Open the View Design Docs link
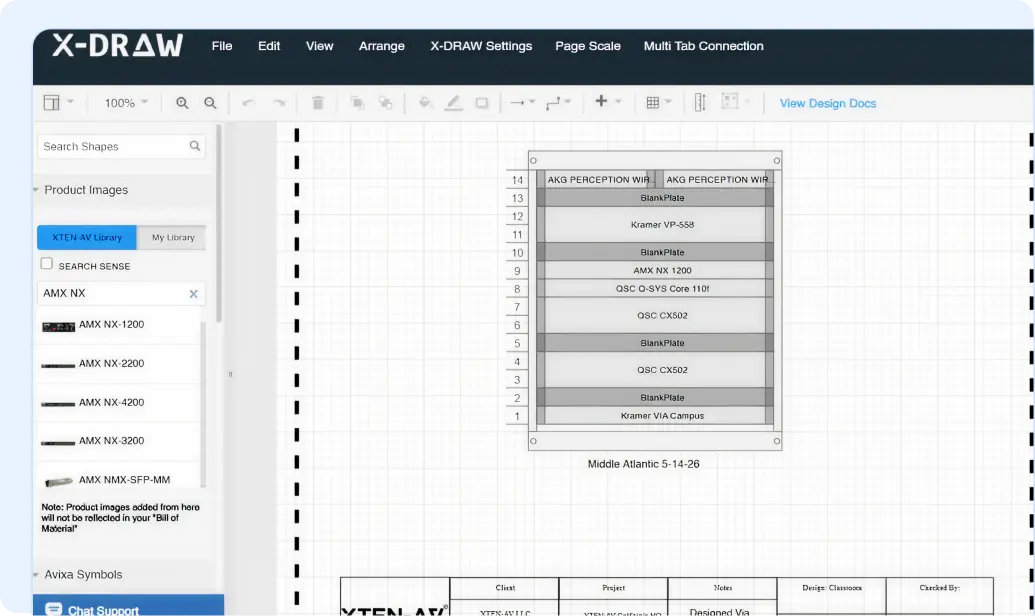 coord(828,103)
